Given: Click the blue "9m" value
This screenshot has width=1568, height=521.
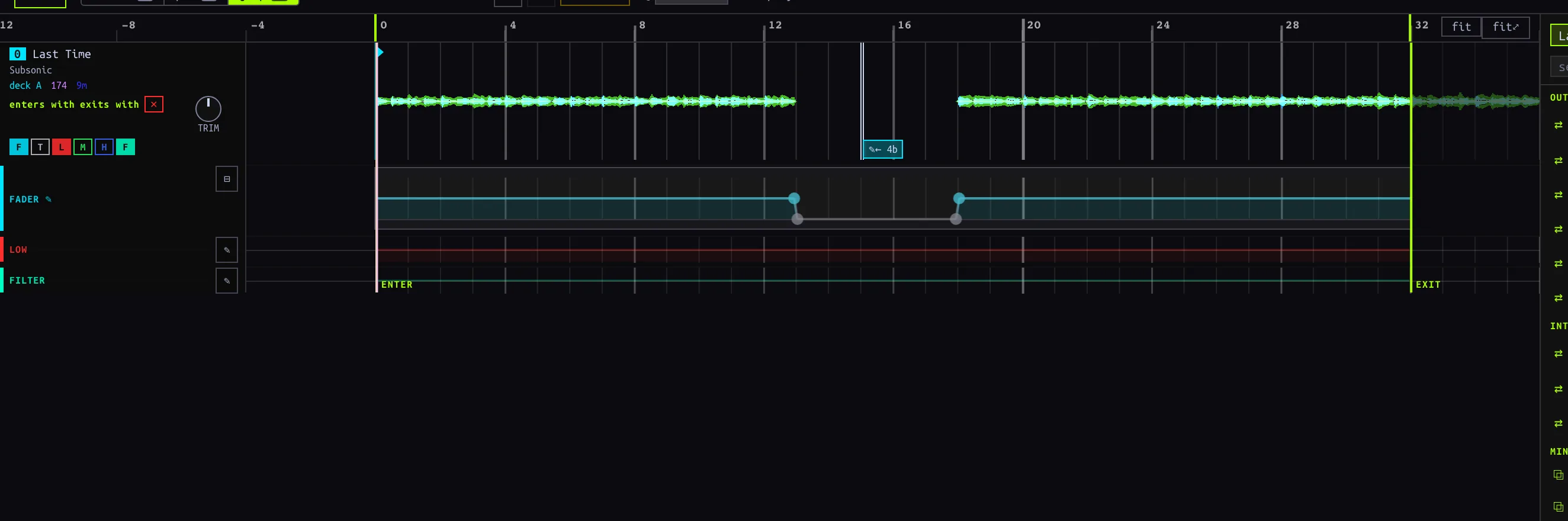Looking at the screenshot, I should pos(82,85).
